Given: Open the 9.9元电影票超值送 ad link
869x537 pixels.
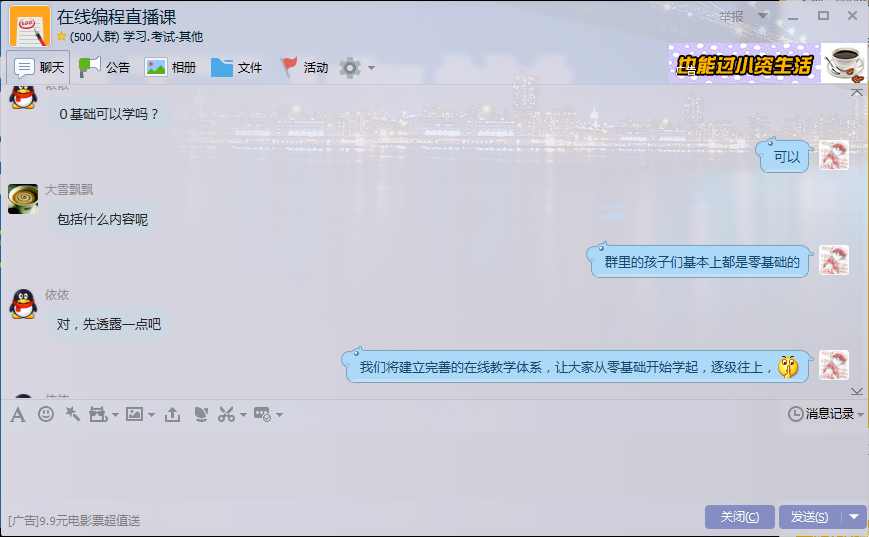Looking at the screenshot, I should 74,520.
